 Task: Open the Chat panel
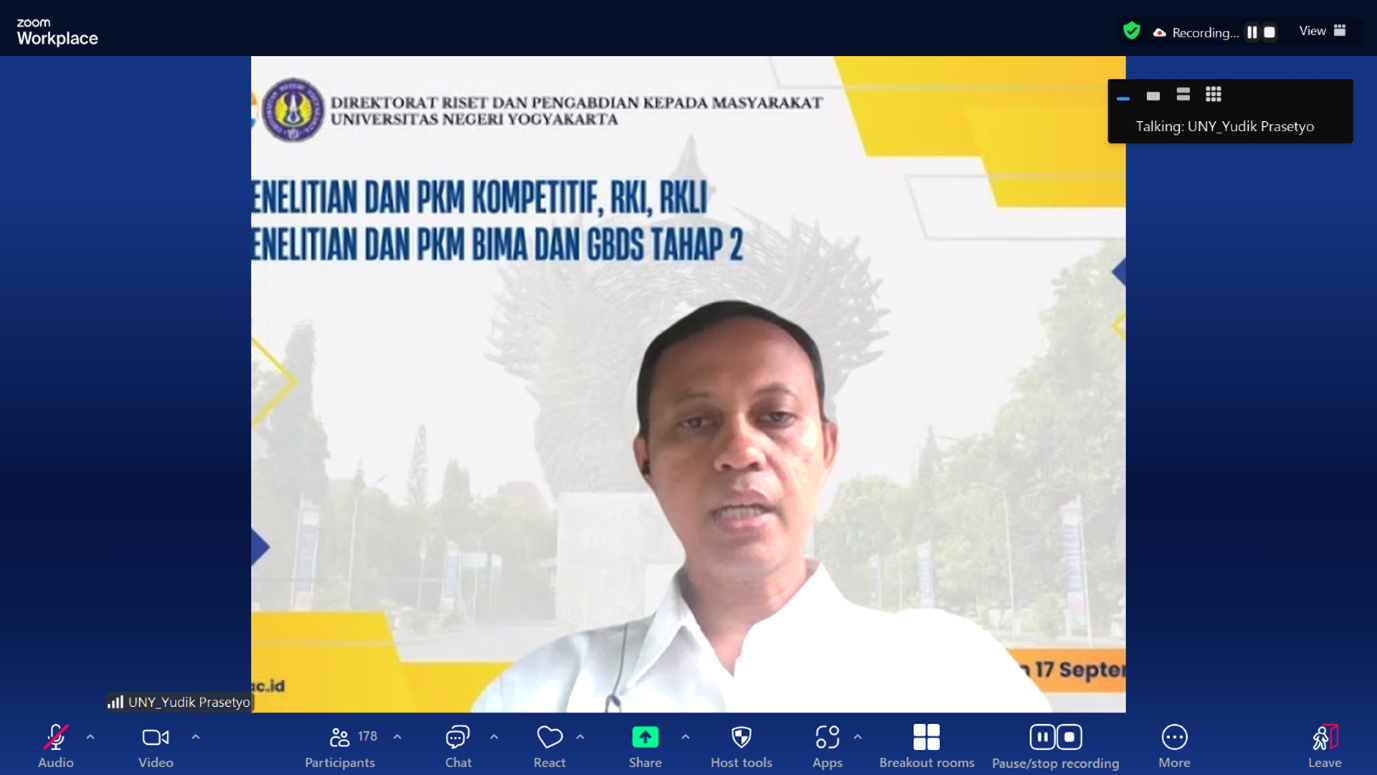tap(458, 745)
